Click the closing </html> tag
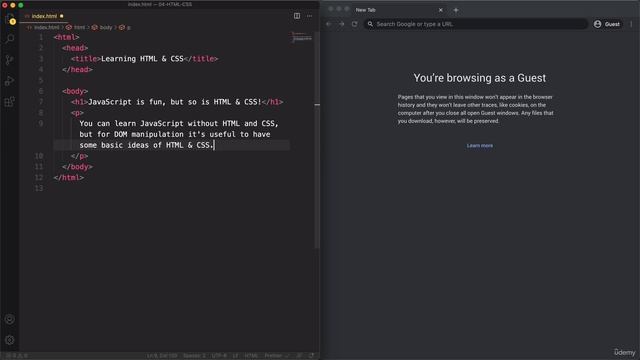Screen dimensions: 640x360 [x=69, y=178]
